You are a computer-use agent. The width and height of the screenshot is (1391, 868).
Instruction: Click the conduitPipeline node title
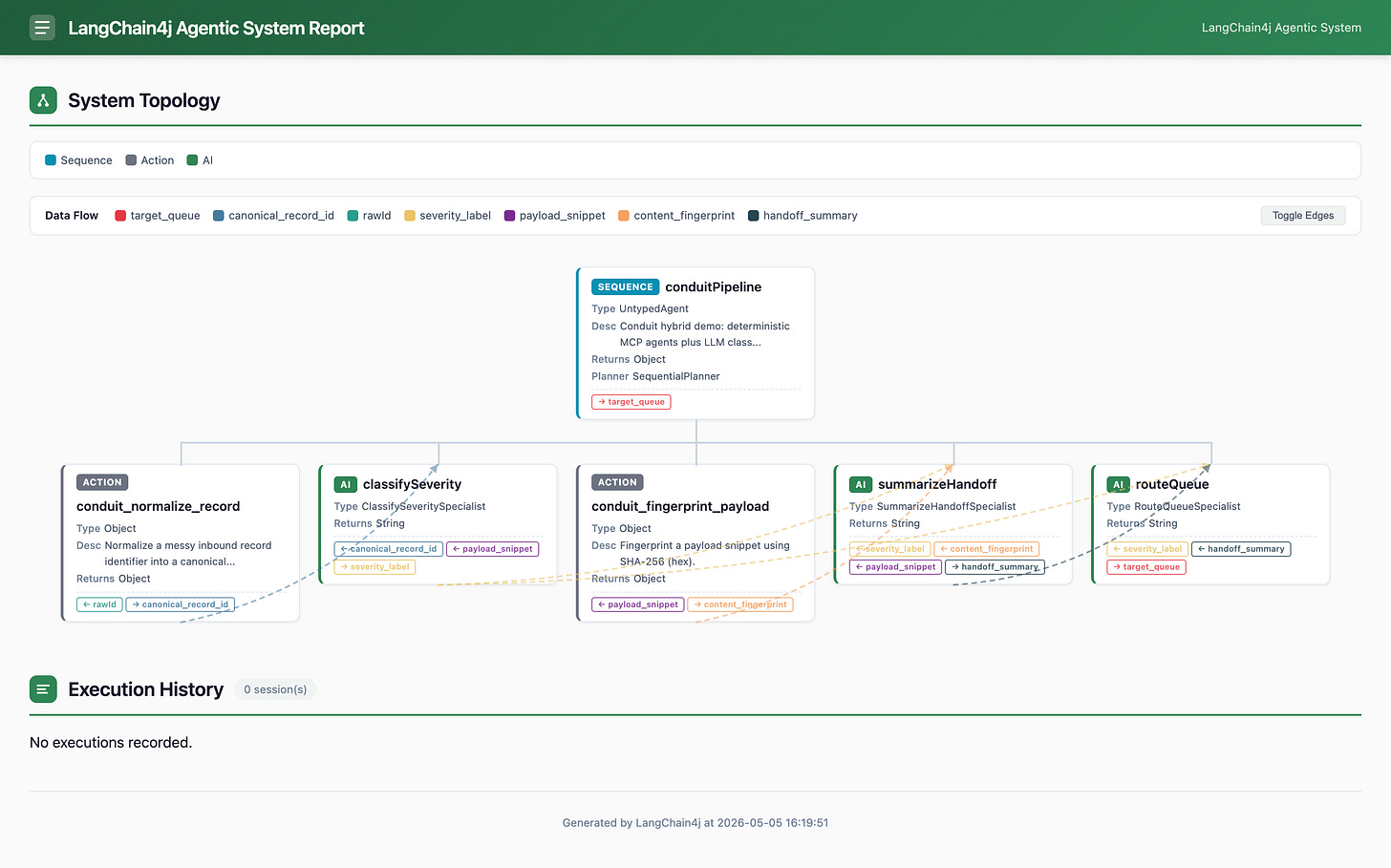714,286
